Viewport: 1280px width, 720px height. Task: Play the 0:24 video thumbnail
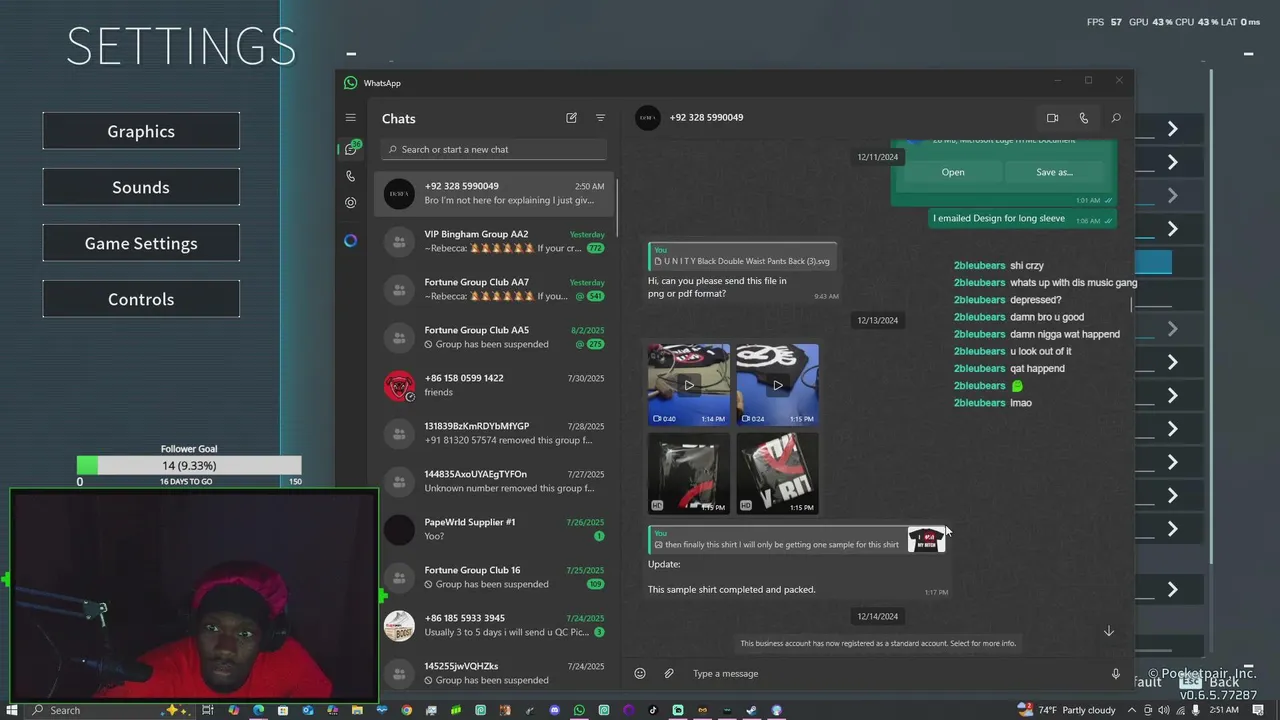(777, 385)
